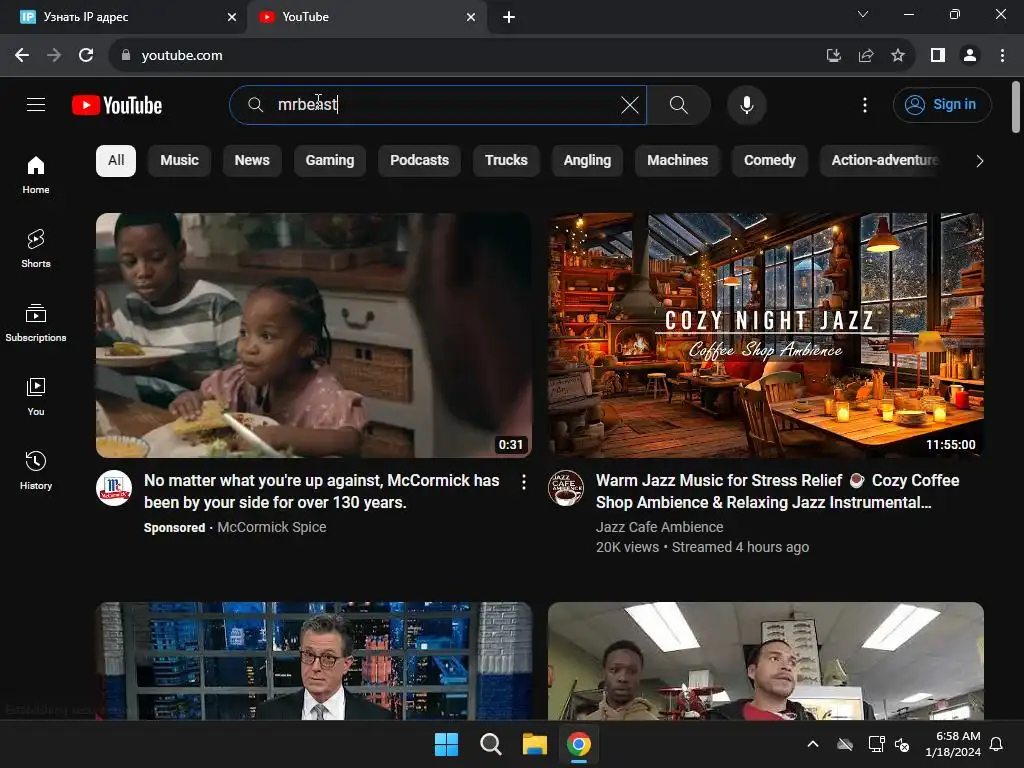Open the Windows Start menu

(x=447, y=744)
